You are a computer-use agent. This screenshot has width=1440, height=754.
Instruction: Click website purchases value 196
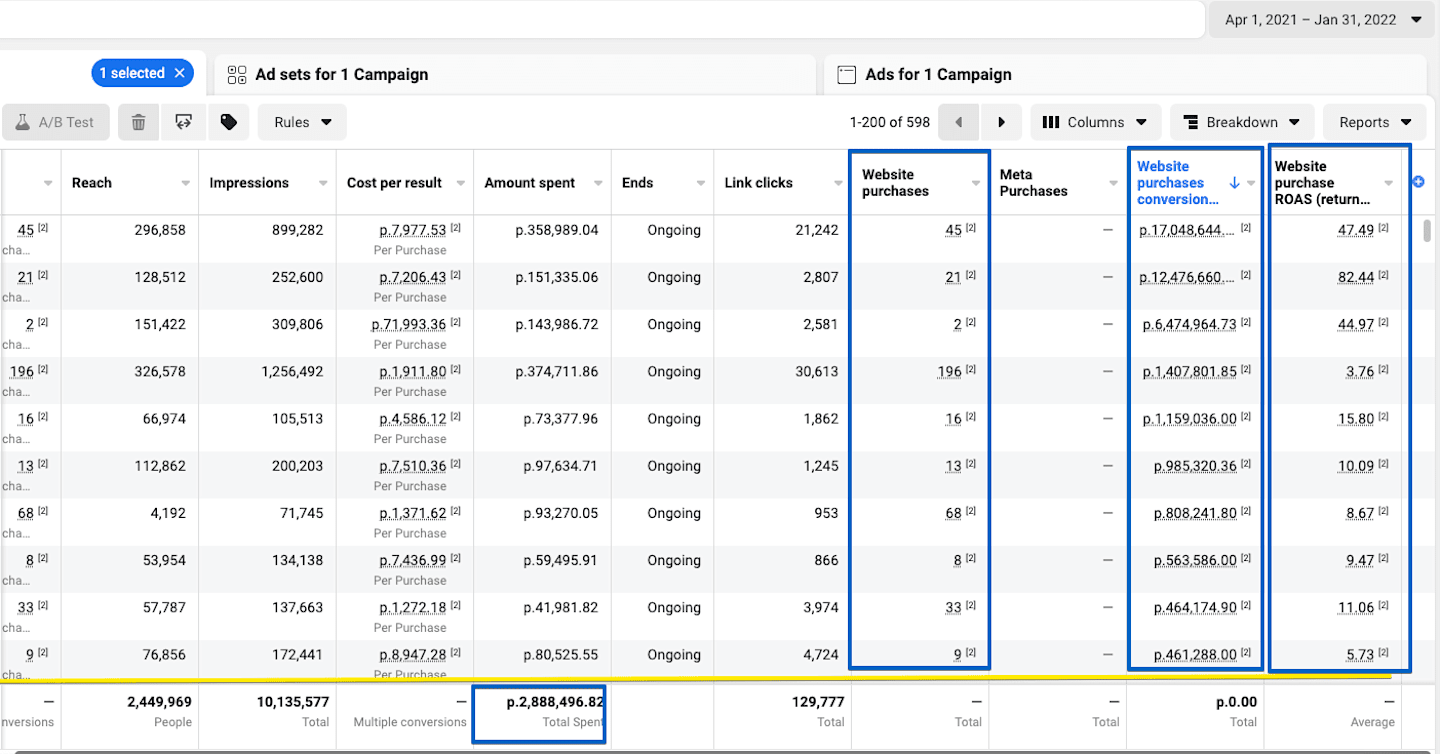[x=949, y=372]
